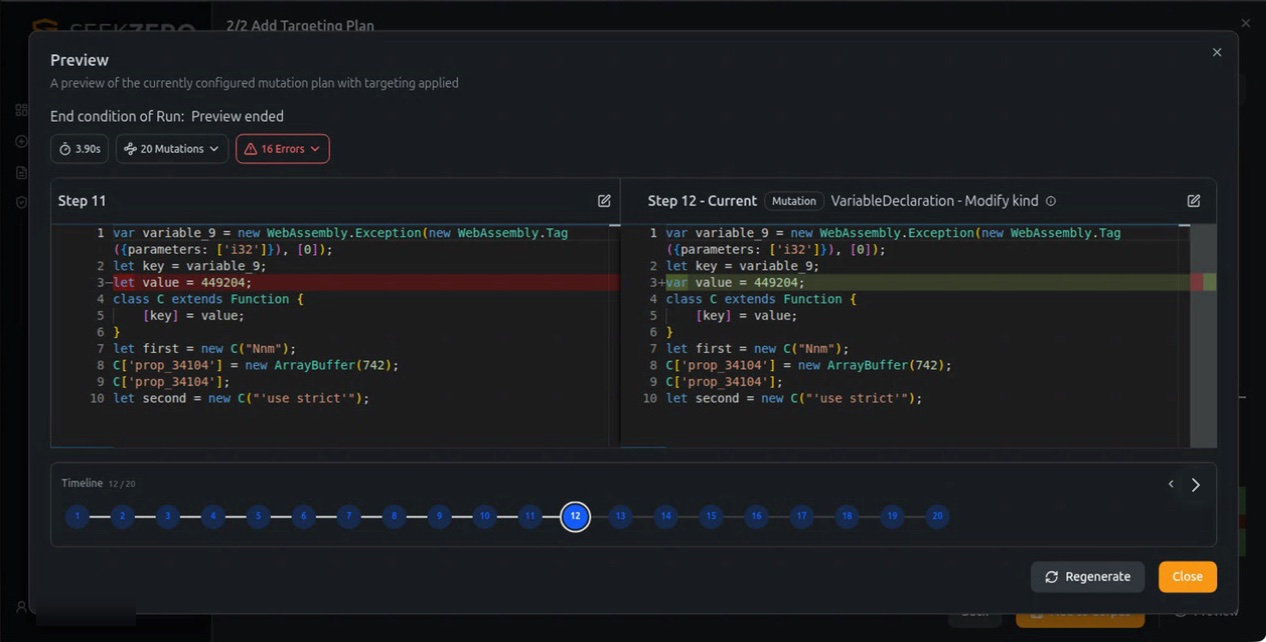The image size is (1266, 642).
Task: Select current timeline step 12
Action: pyautogui.click(x=575, y=517)
